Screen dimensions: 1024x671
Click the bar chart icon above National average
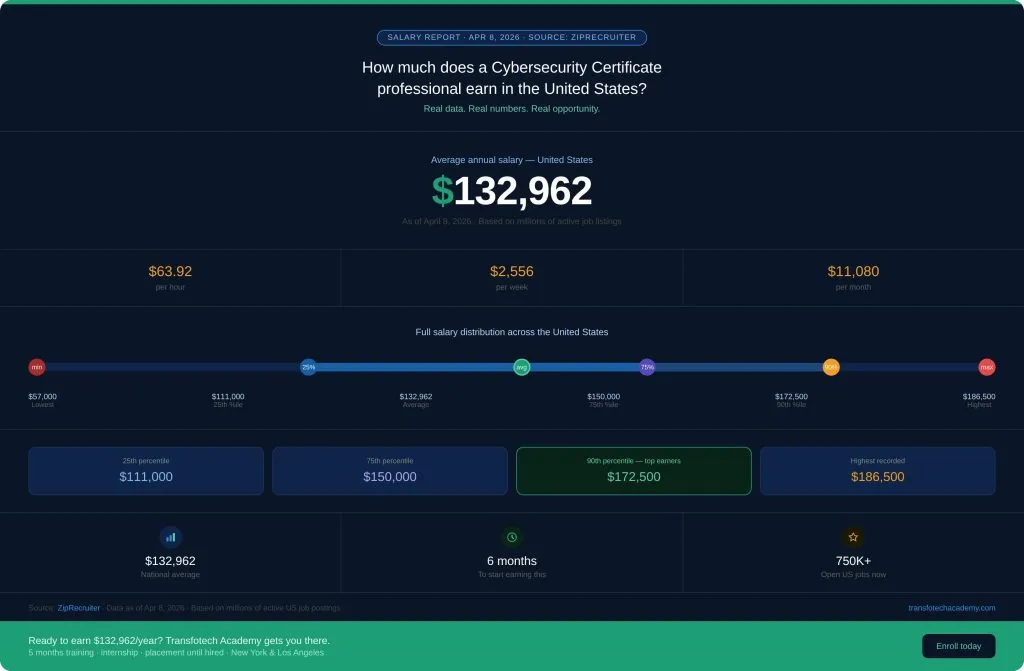tap(170, 537)
